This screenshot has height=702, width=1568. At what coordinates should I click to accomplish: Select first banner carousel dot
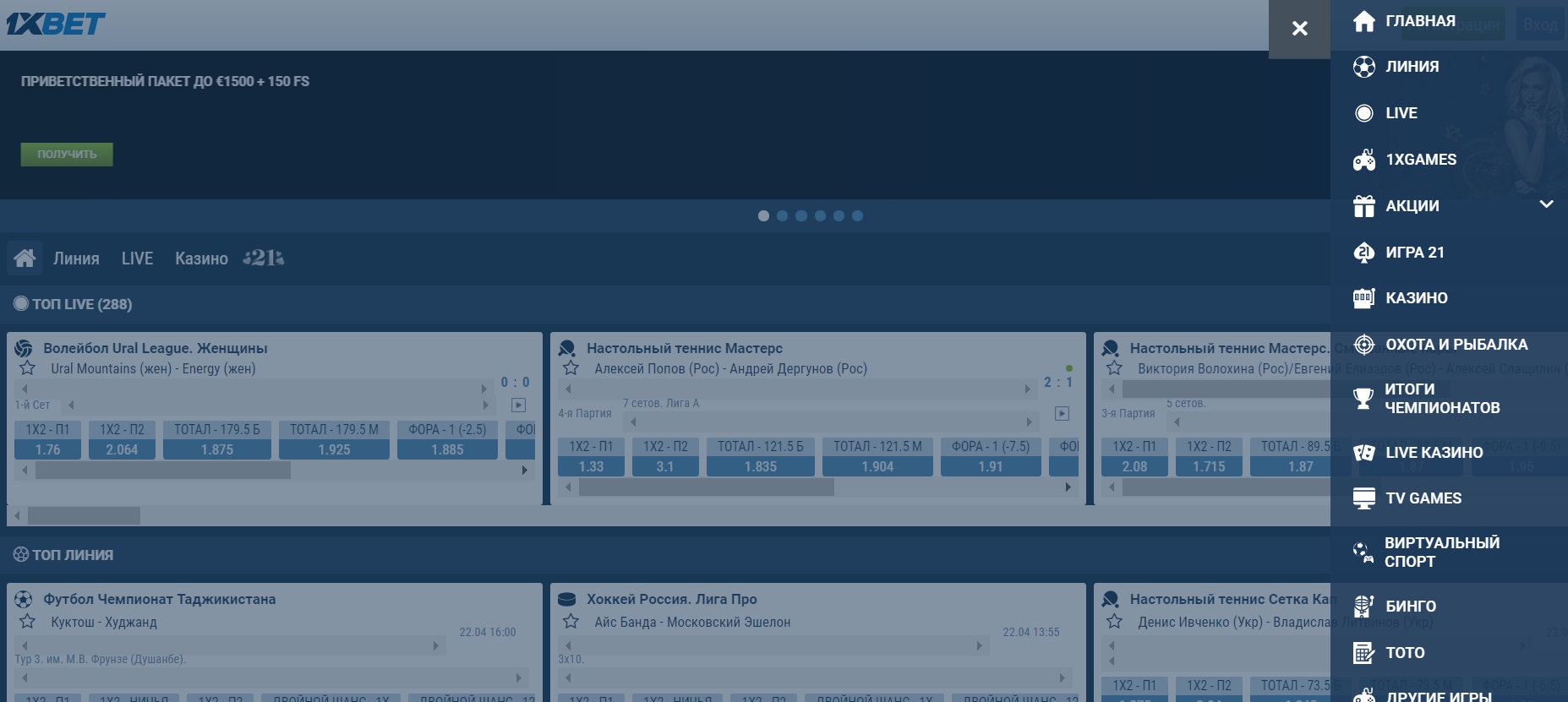click(763, 216)
